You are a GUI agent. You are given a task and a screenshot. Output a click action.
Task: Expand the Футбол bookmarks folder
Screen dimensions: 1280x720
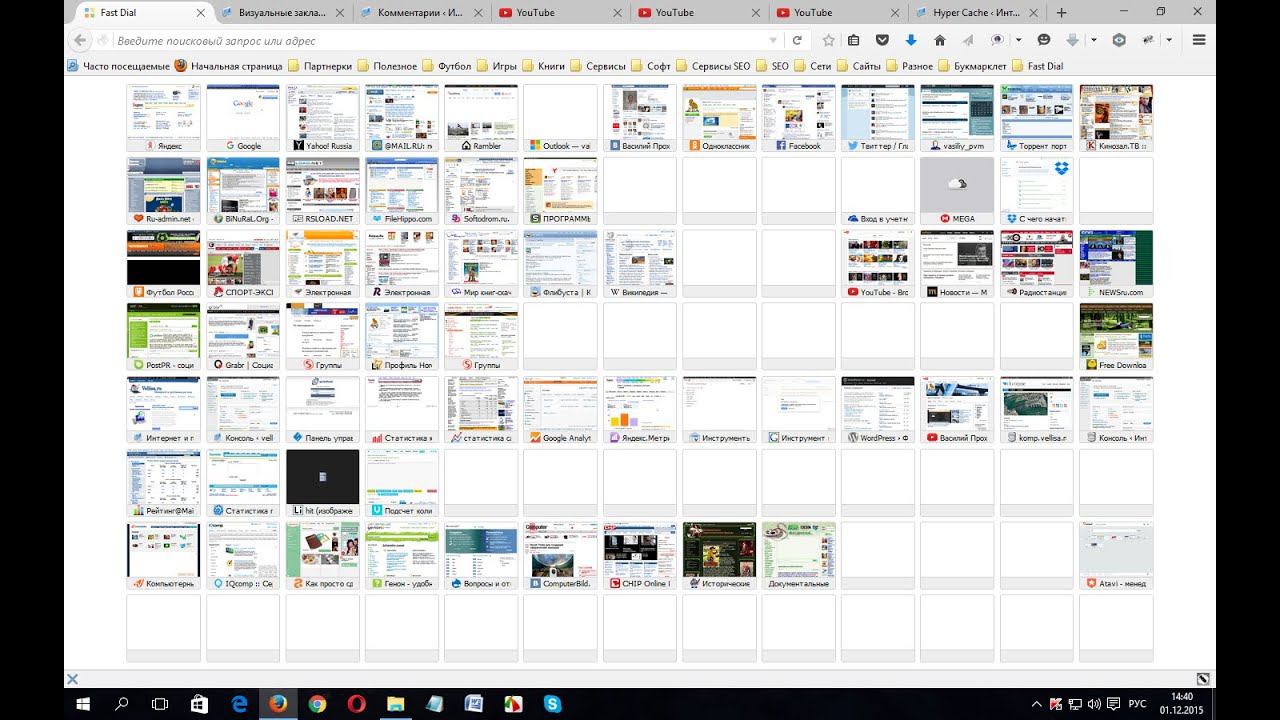(x=446, y=66)
